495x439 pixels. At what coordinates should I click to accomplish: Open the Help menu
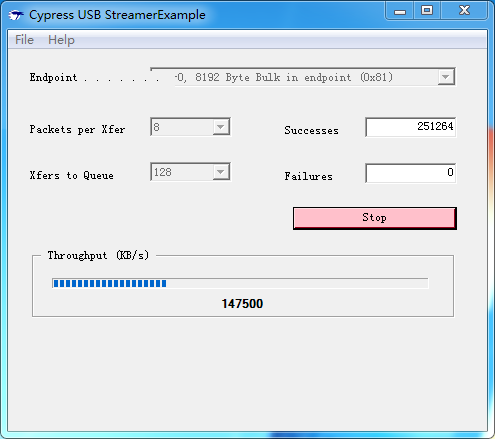(x=61, y=40)
